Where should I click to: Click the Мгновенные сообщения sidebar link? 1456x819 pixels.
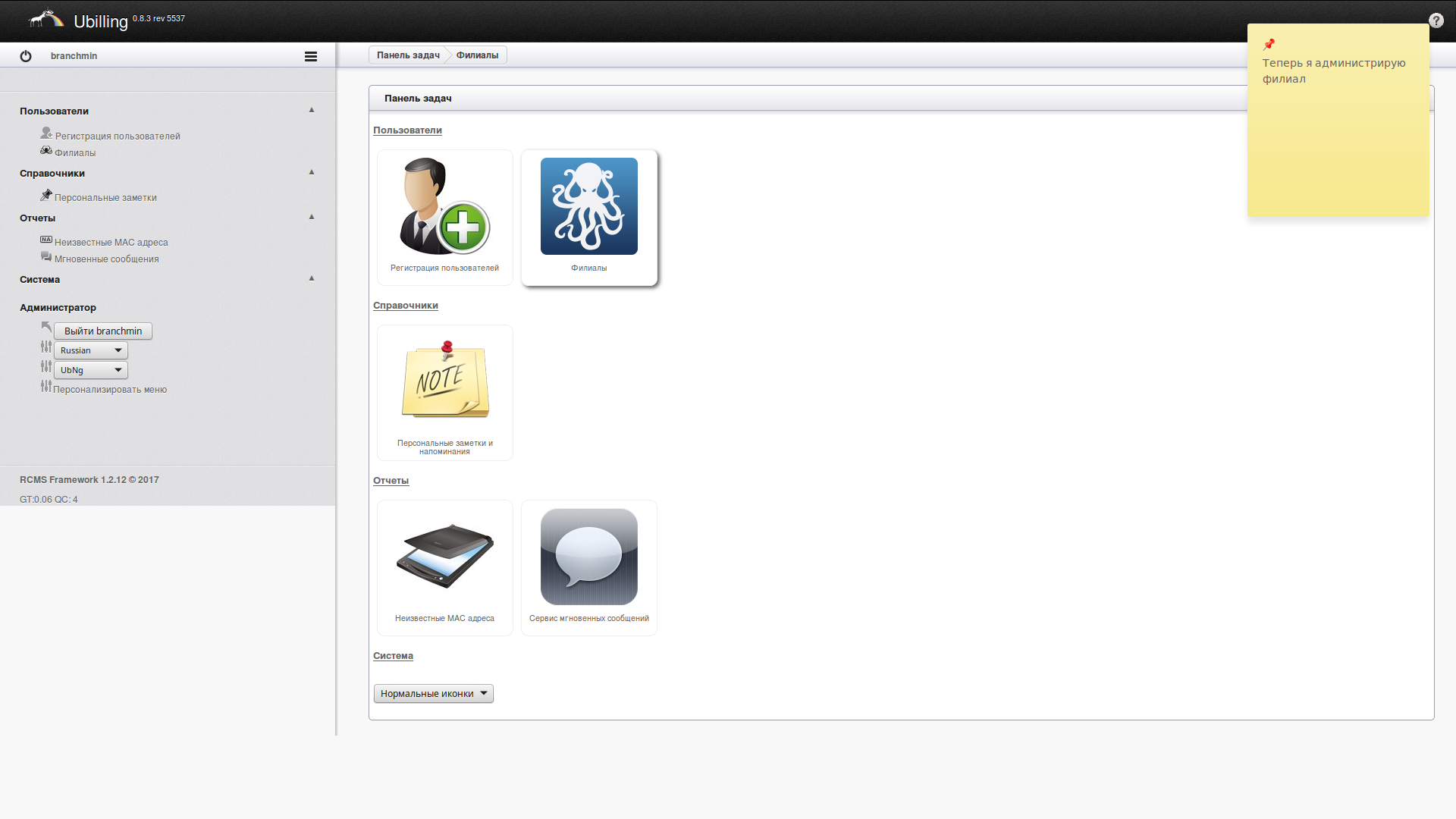click(106, 259)
